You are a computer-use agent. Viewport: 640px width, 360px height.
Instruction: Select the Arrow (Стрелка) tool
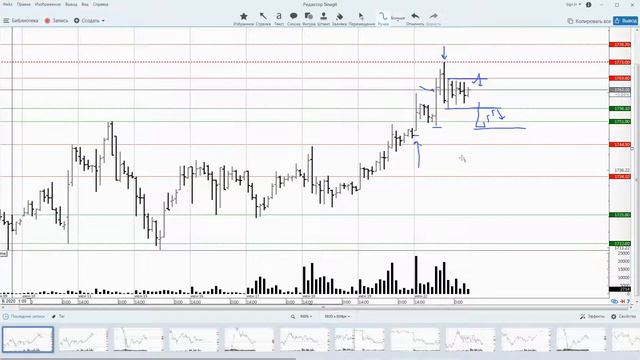point(263,19)
